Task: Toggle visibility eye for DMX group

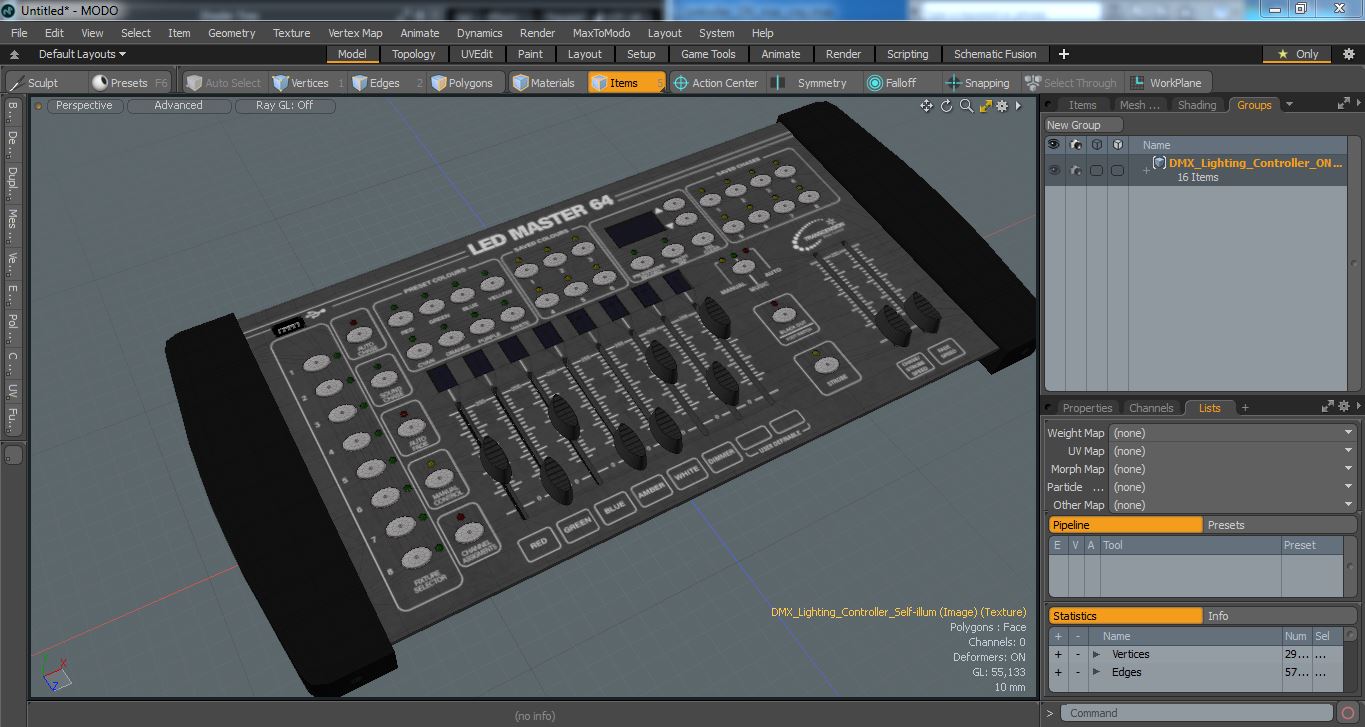Action: coord(1053,170)
